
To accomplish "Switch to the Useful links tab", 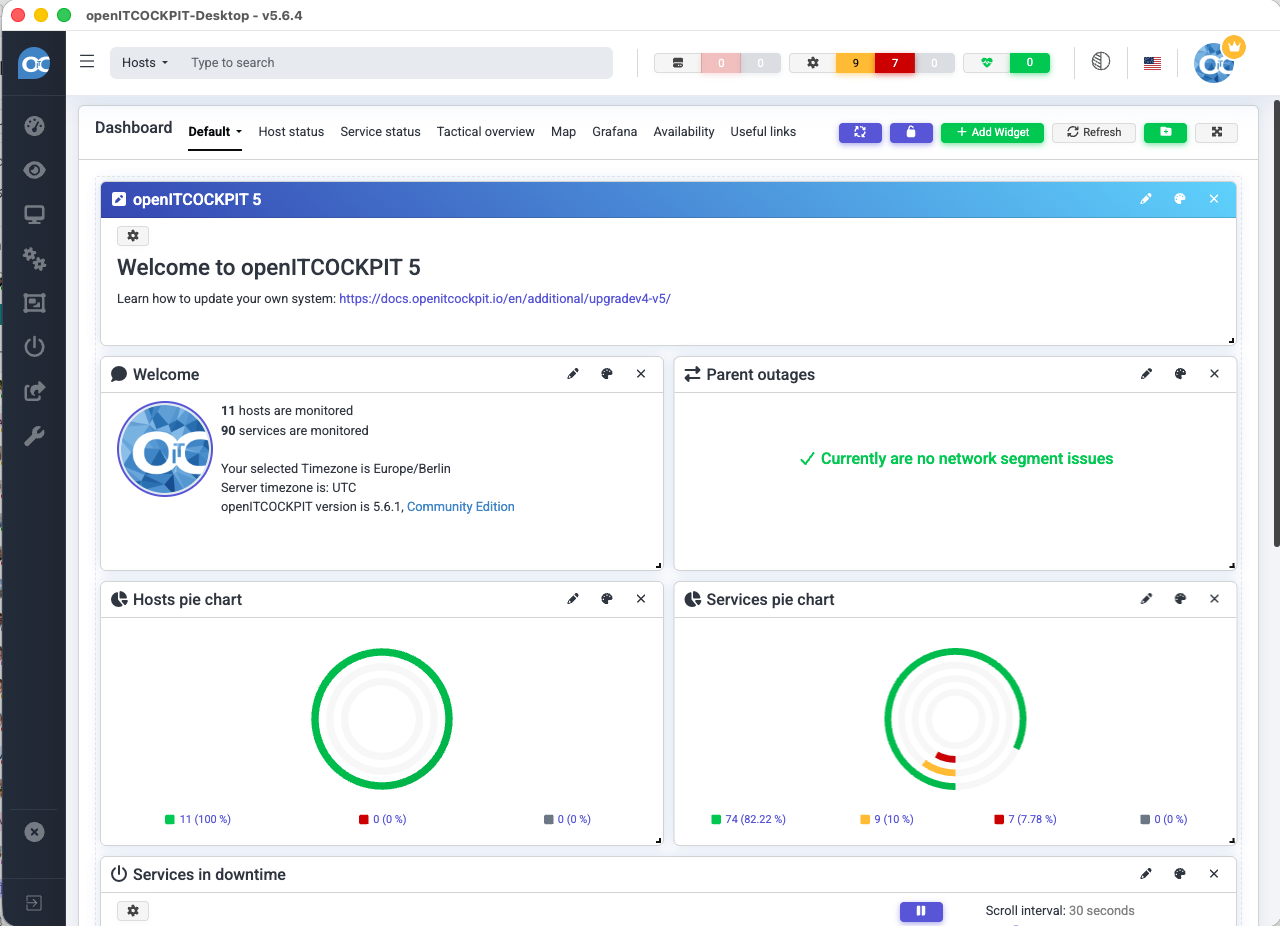I will 763,132.
